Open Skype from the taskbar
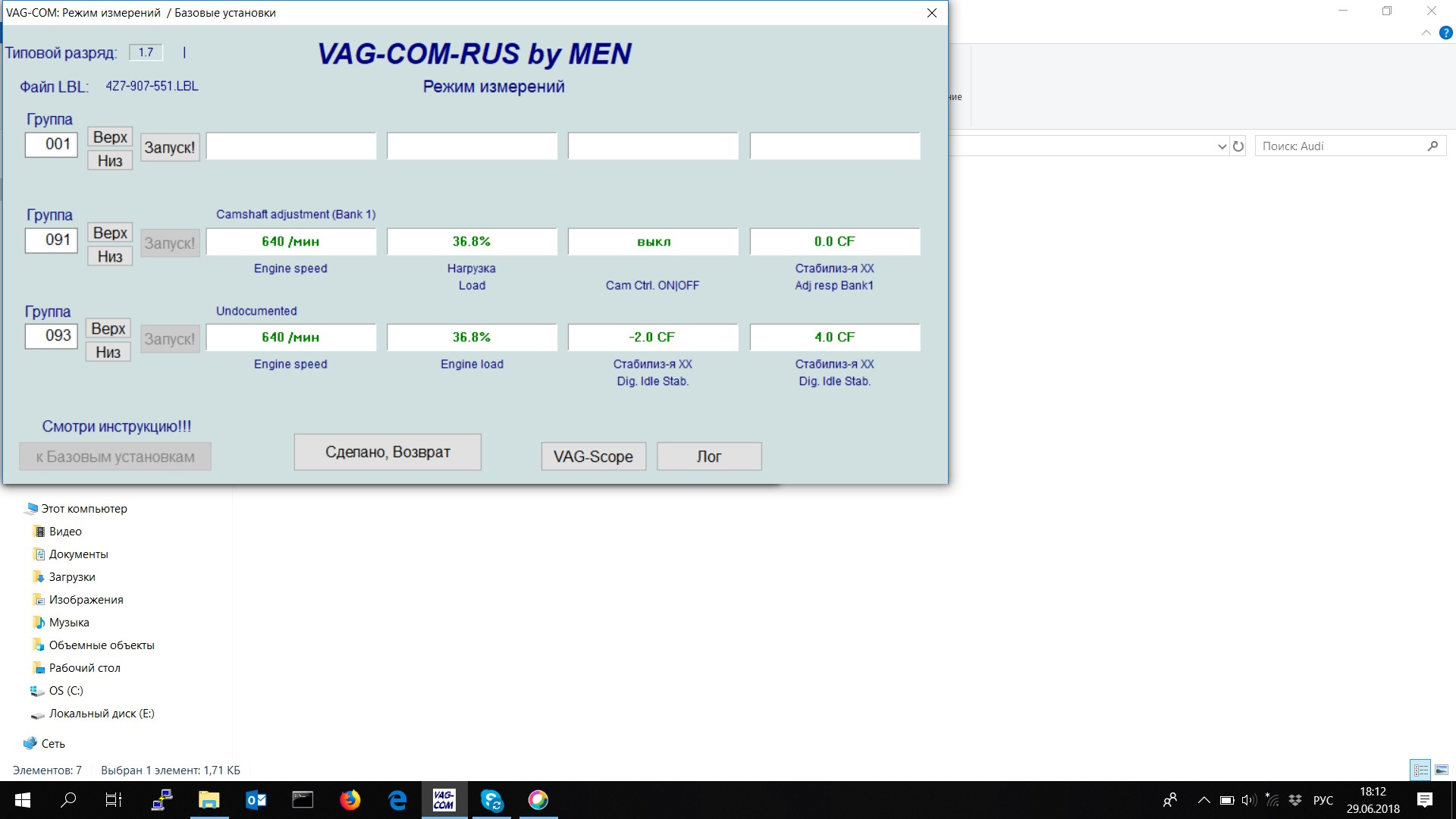This screenshot has width=1456, height=819. click(491, 800)
